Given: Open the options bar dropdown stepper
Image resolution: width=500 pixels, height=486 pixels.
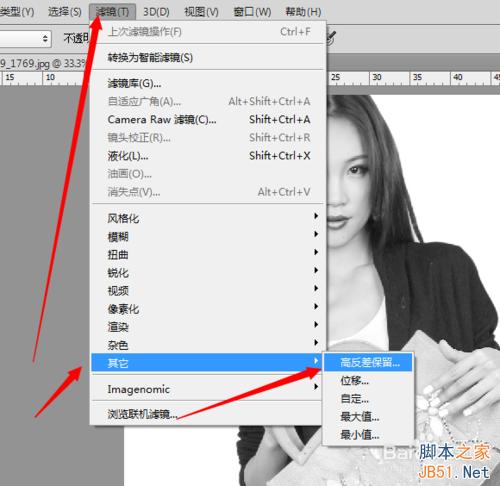Looking at the screenshot, I should click(x=45, y=39).
